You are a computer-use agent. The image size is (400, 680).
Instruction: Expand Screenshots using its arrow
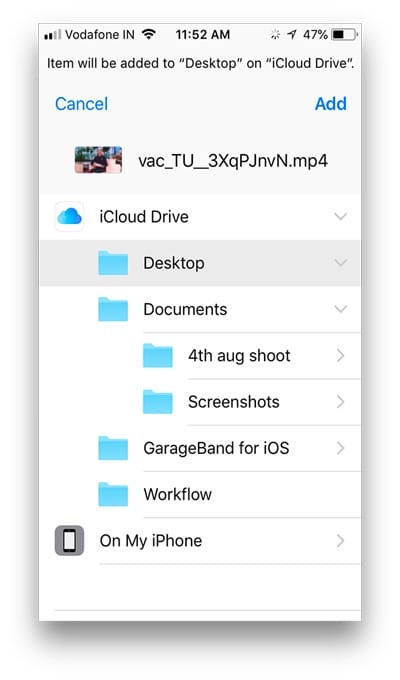(341, 402)
